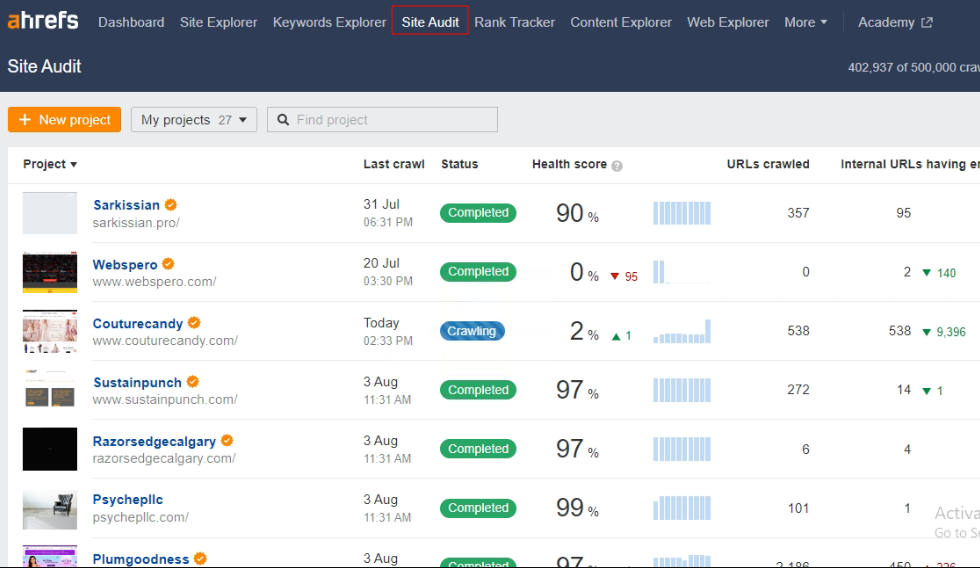The height and width of the screenshot is (568, 980).
Task: Click Webspero's red down arrow 95 change
Action: click(624, 276)
